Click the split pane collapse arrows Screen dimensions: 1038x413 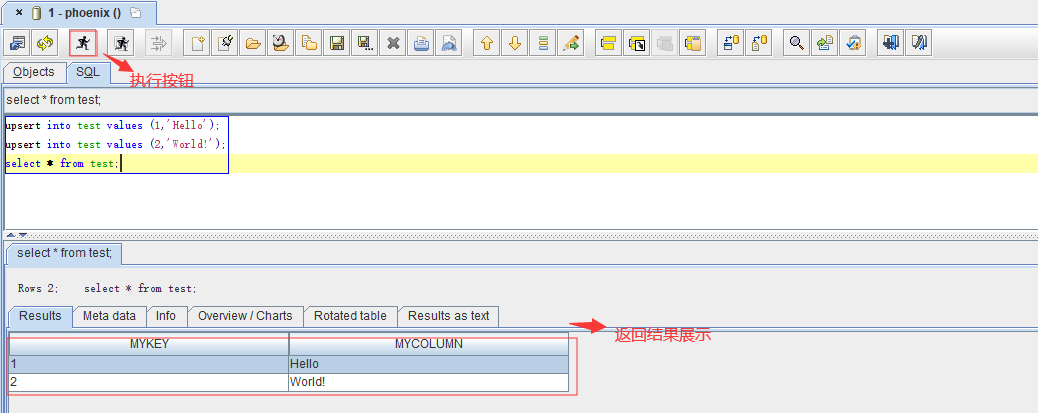click(17, 235)
